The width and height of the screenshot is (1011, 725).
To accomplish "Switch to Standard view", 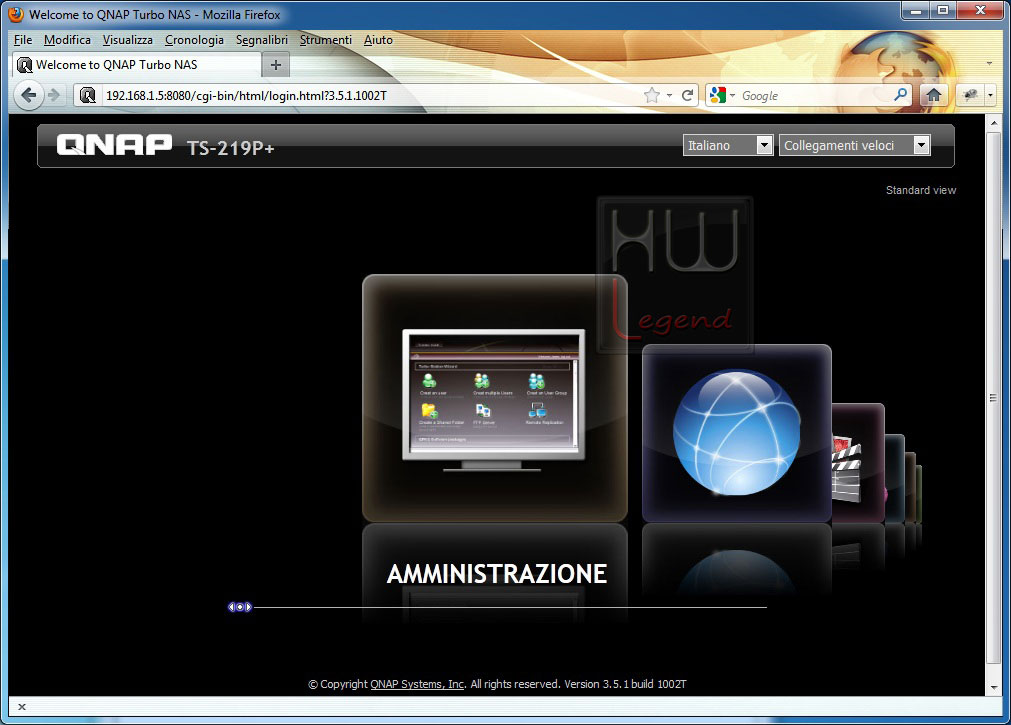I will click(x=921, y=190).
